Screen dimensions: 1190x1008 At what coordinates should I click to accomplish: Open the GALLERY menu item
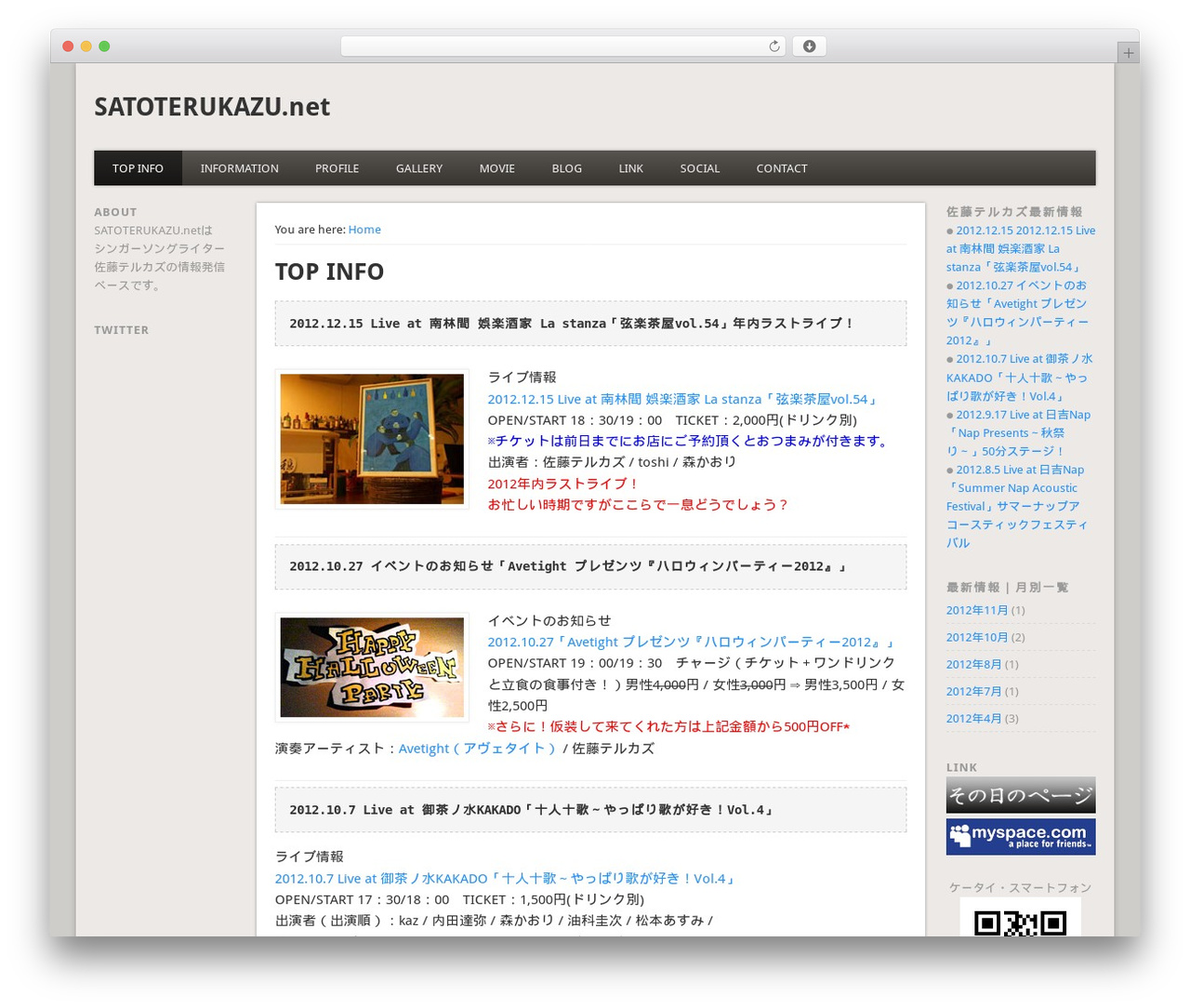(x=419, y=168)
